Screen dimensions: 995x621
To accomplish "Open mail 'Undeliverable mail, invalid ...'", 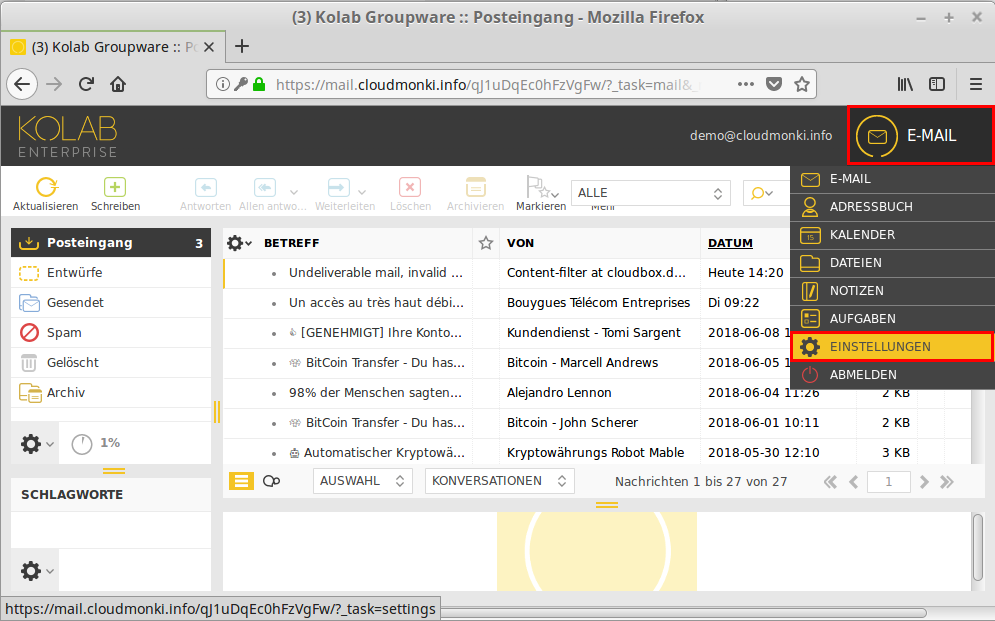I will tap(376, 273).
